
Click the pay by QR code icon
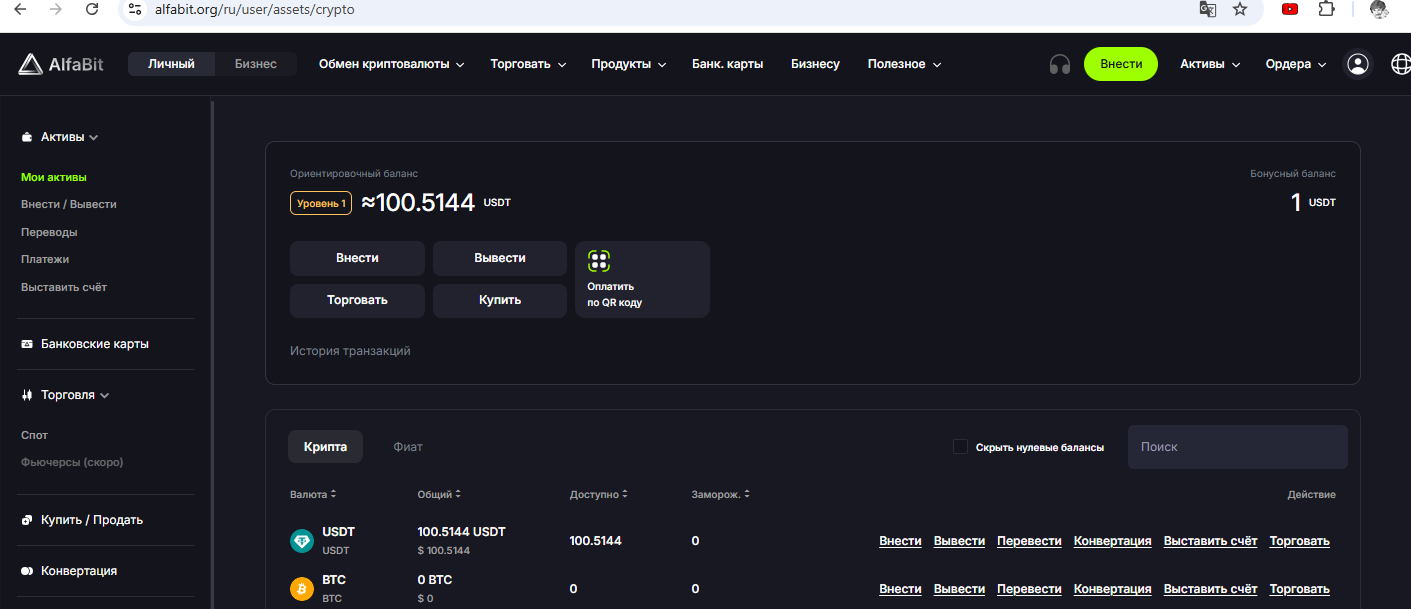(x=599, y=261)
